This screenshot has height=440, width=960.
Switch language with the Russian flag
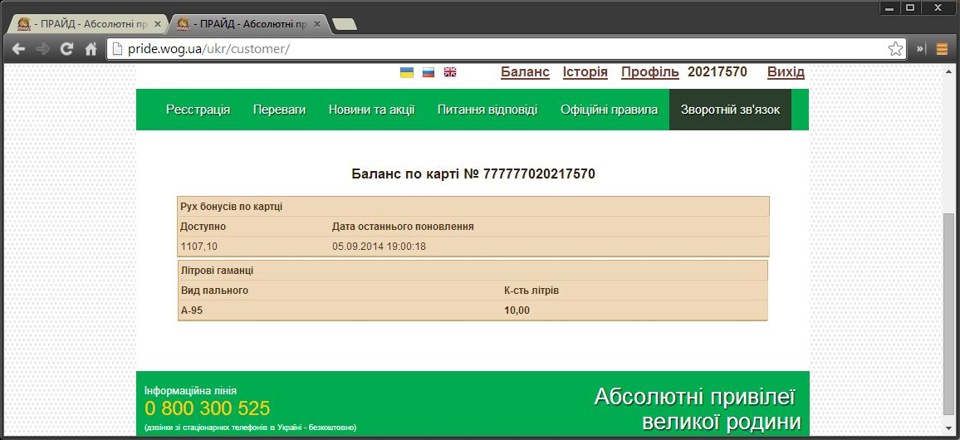click(428, 72)
